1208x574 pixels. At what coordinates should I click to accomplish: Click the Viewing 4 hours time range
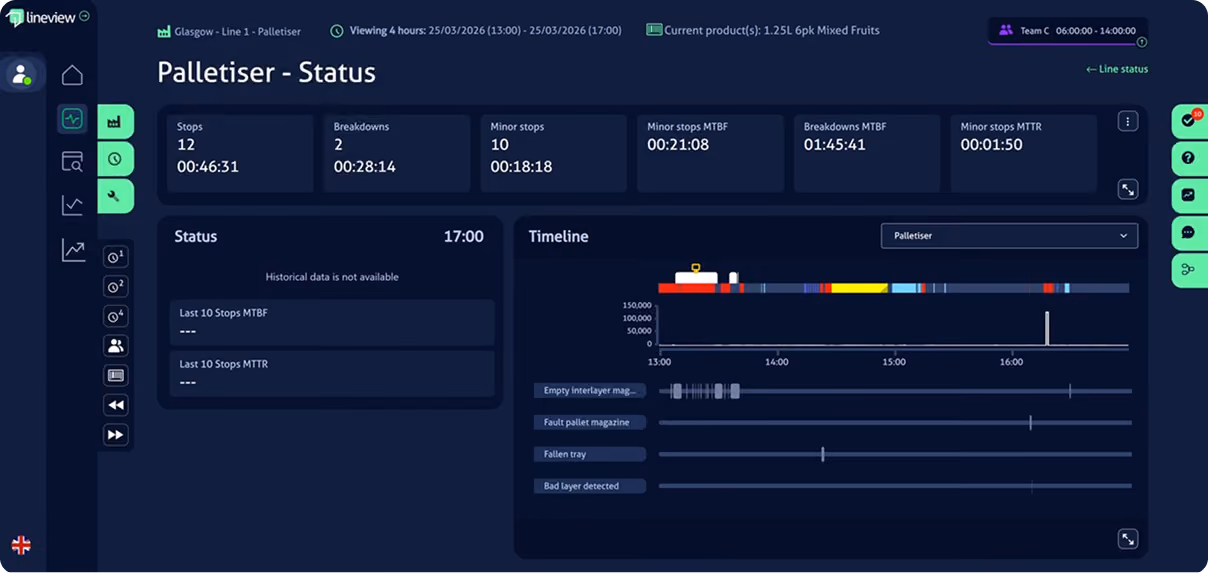point(475,31)
